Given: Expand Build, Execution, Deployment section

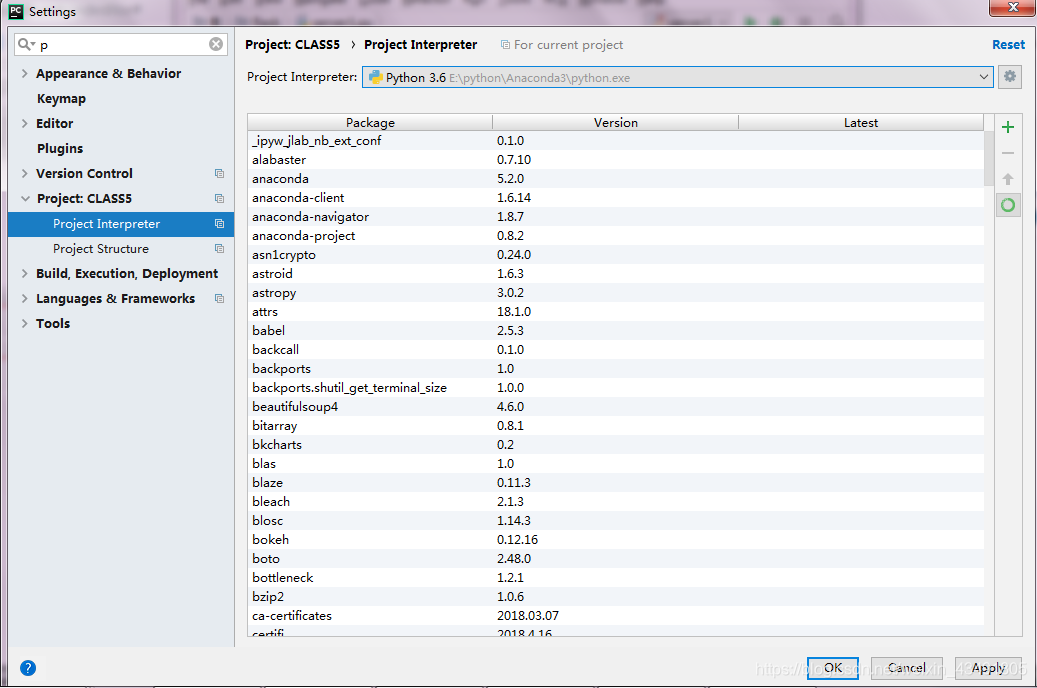Looking at the screenshot, I should 24,273.
